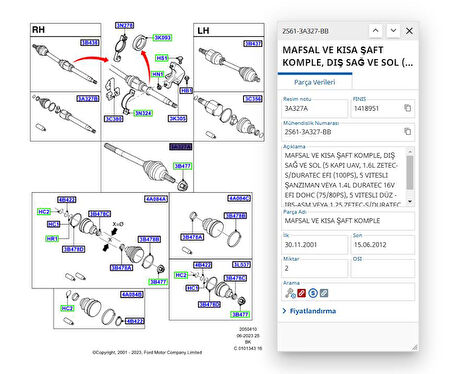Click the wrench search icon under Arama
Screen dimensions: 452x374
pyautogui.click(x=290, y=293)
